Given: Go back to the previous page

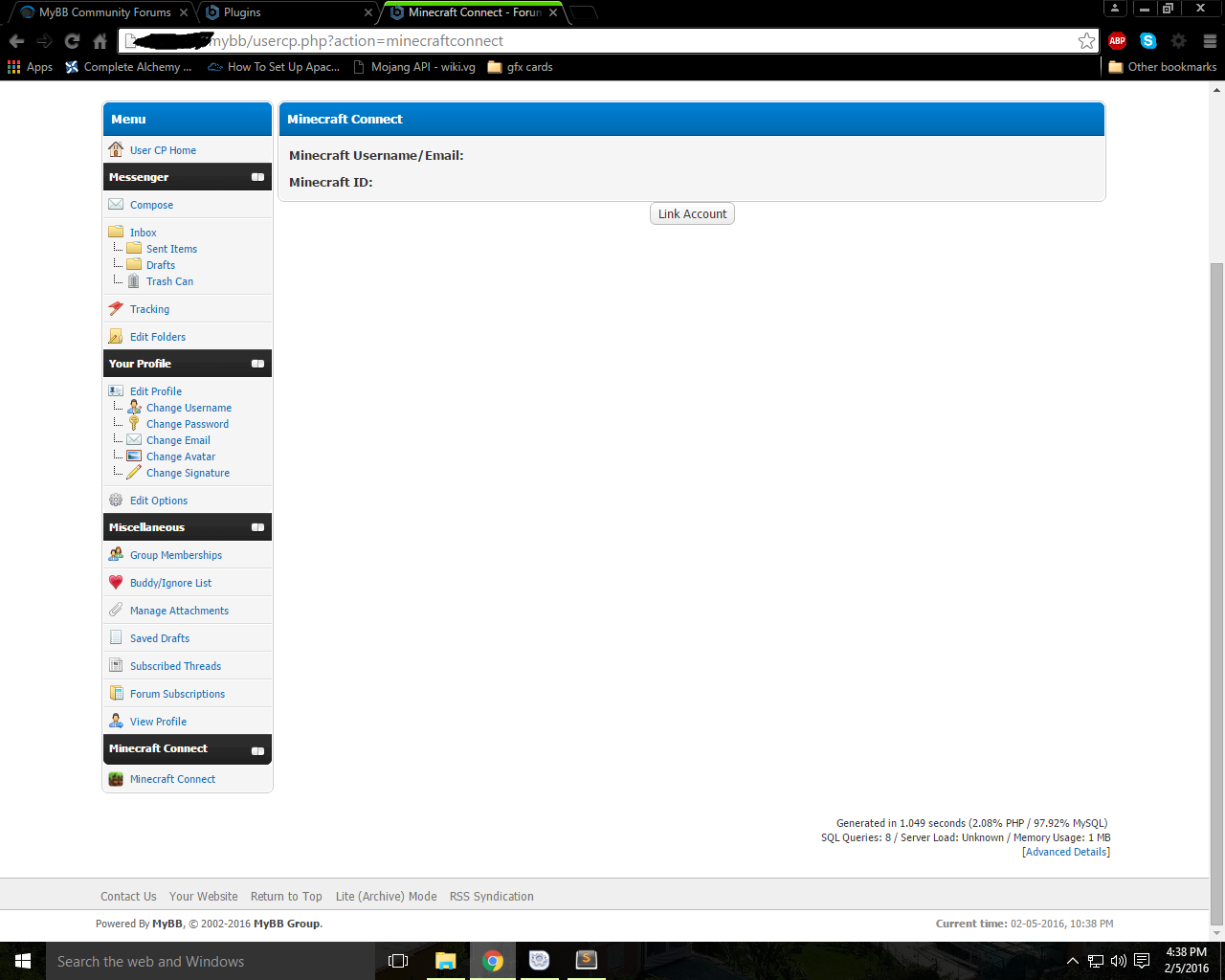Looking at the screenshot, I should 16,40.
